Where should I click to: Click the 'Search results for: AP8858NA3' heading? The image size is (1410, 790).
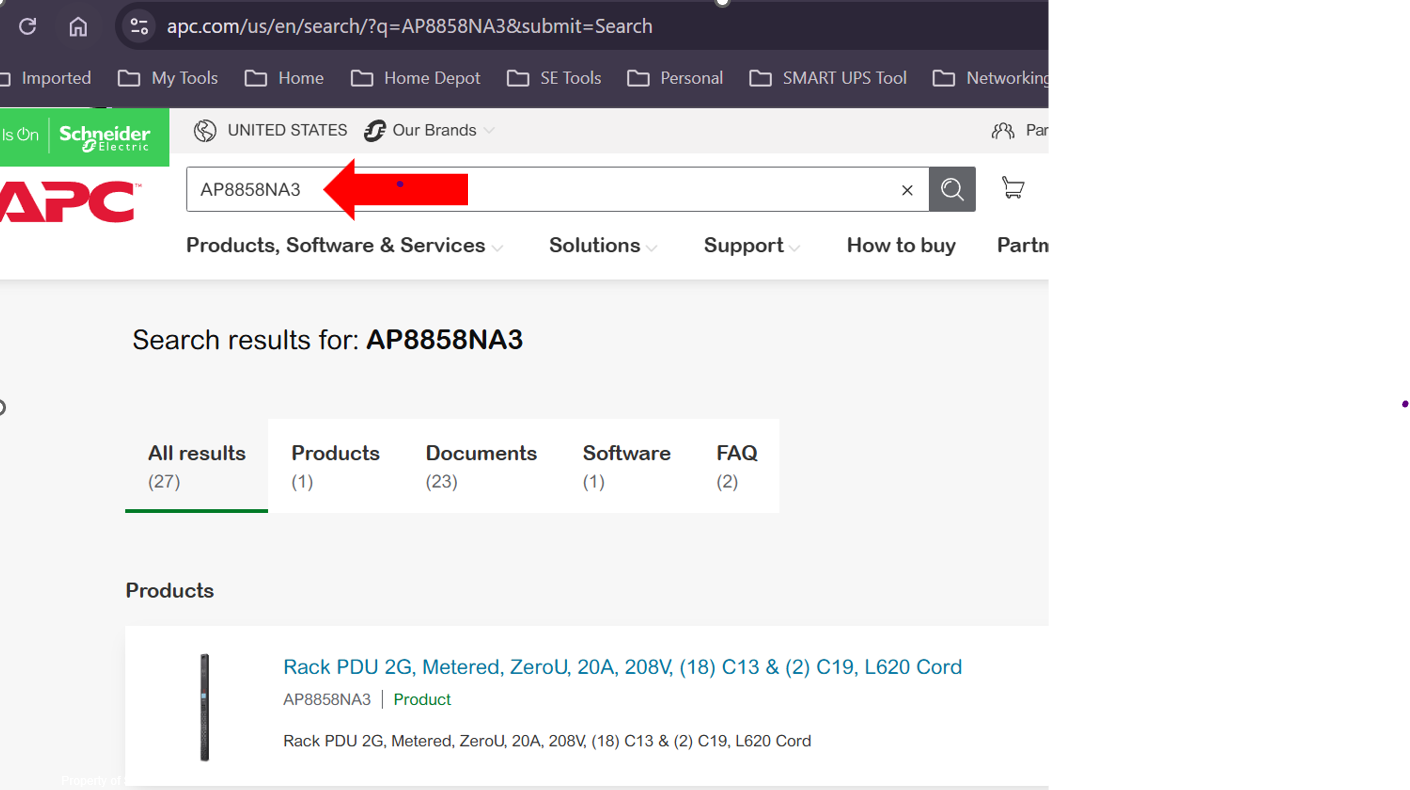tap(328, 340)
